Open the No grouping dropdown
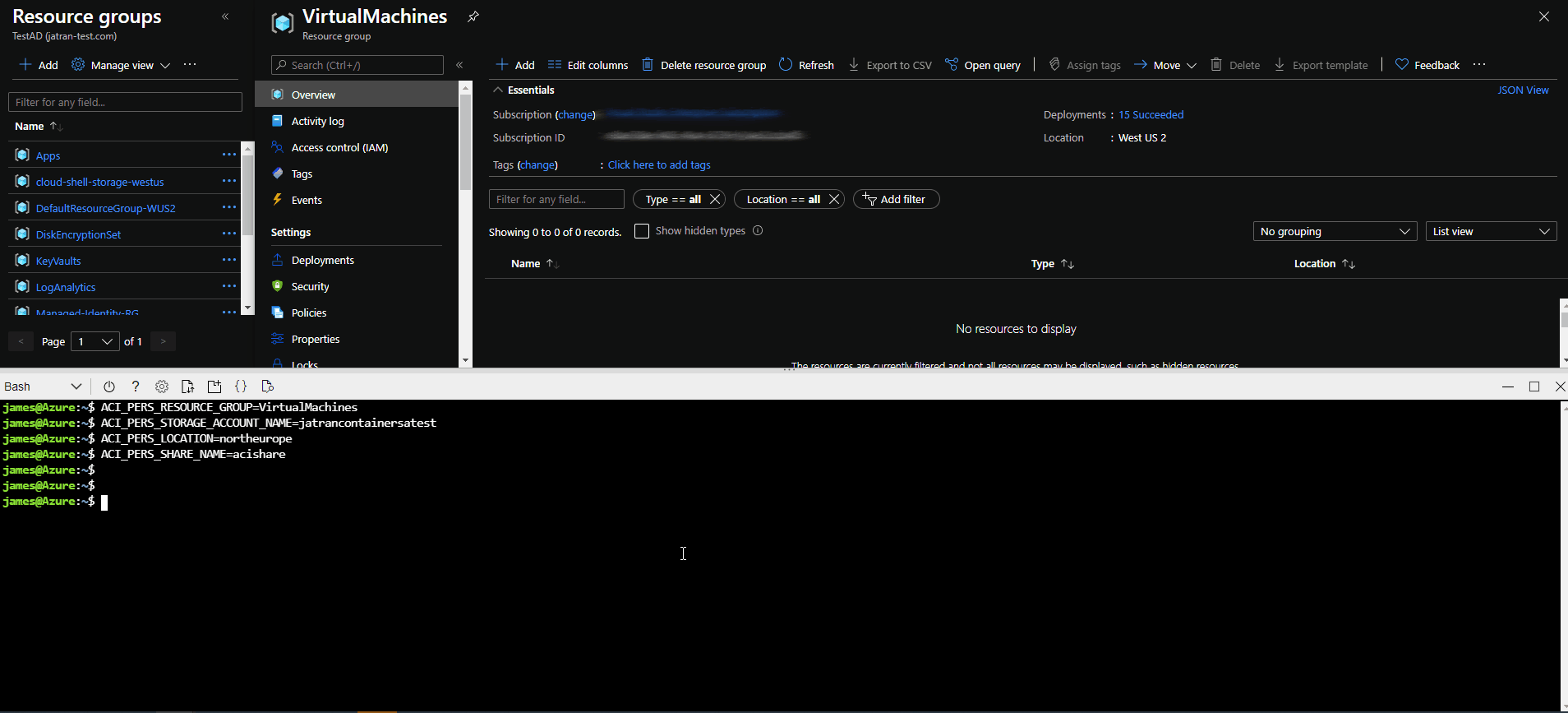This screenshot has height=713, width=1568. (x=1335, y=231)
